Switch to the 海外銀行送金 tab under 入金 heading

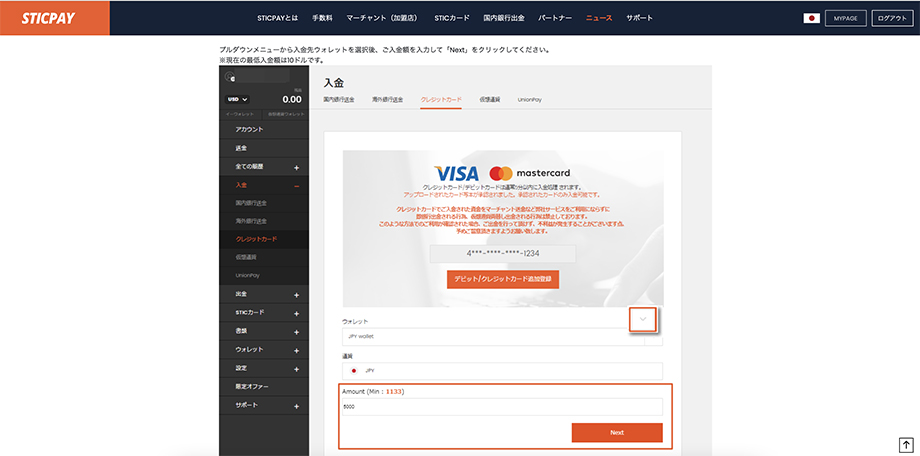387,100
